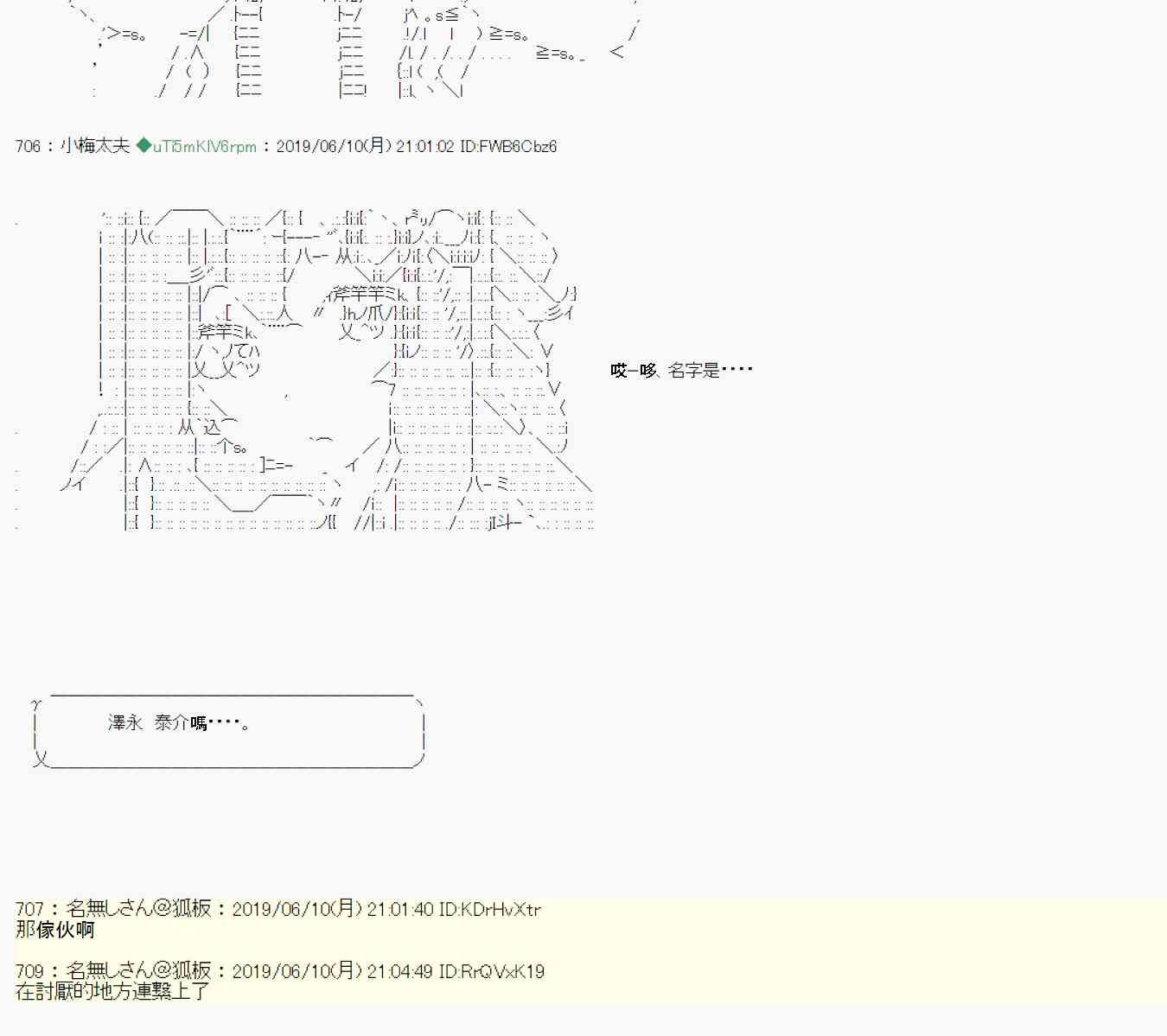Click the dialogue text 哎—哆、名字是

680,371
